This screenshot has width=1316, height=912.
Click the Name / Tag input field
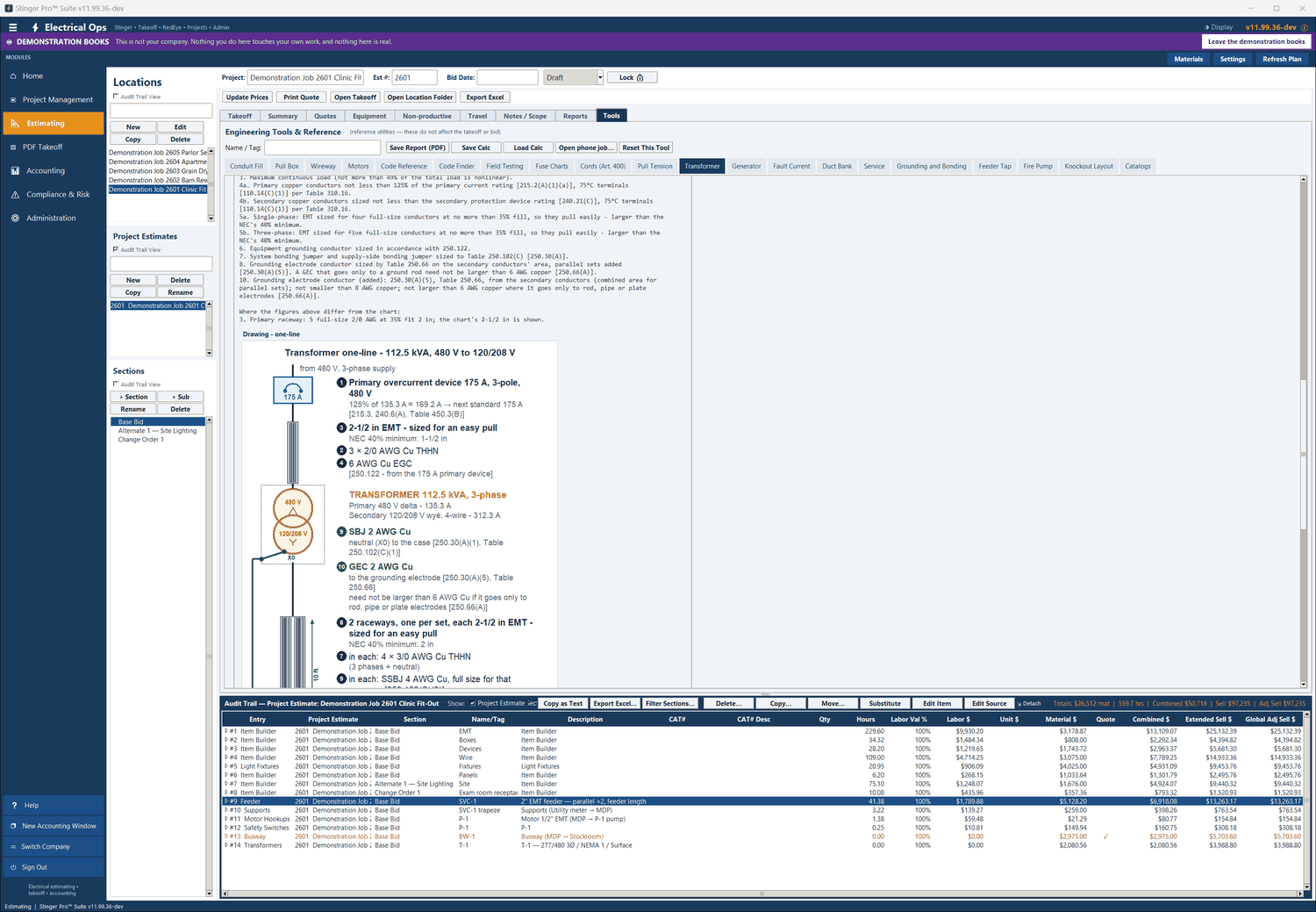coord(322,147)
